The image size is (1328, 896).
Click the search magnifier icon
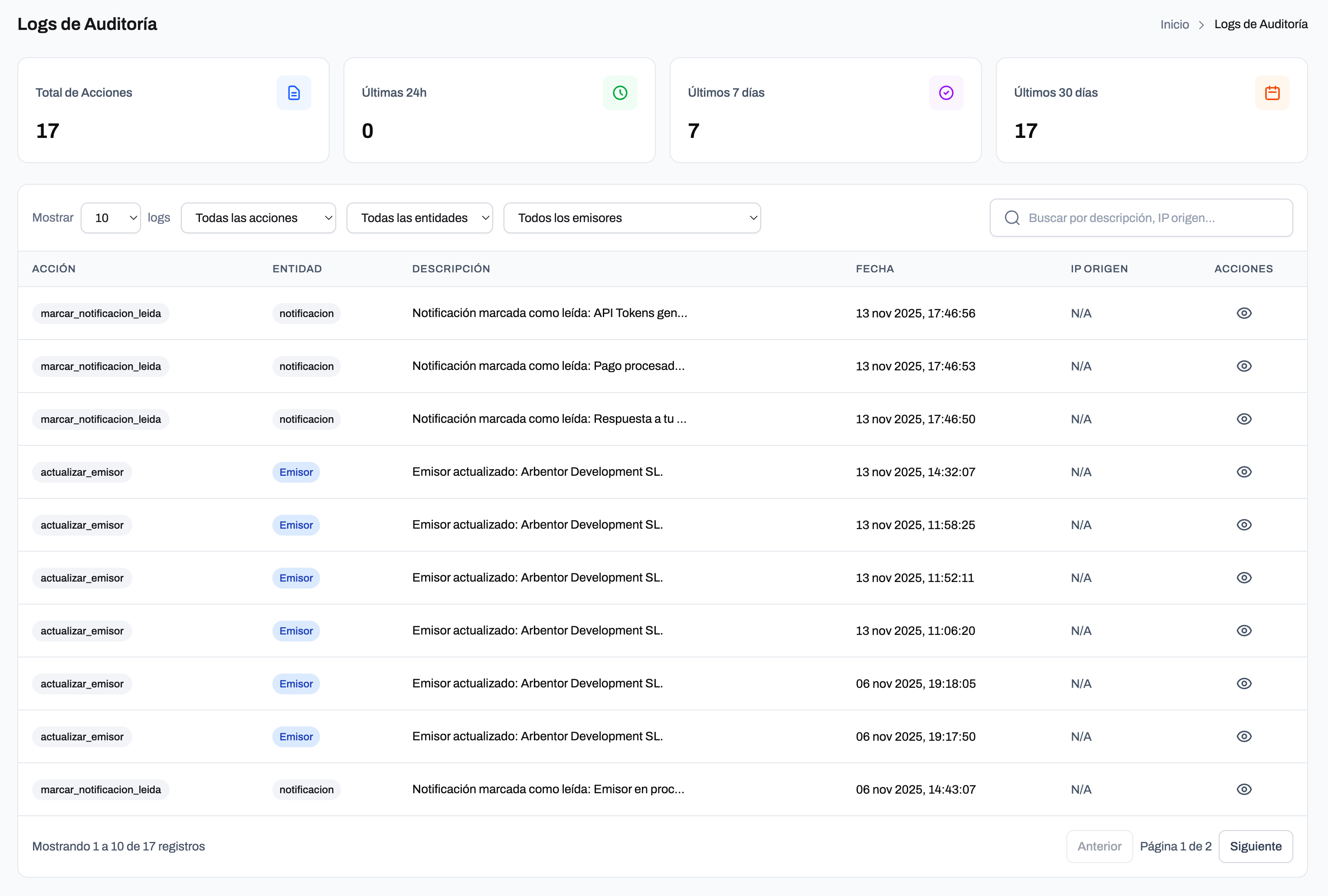(x=1012, y=218)
